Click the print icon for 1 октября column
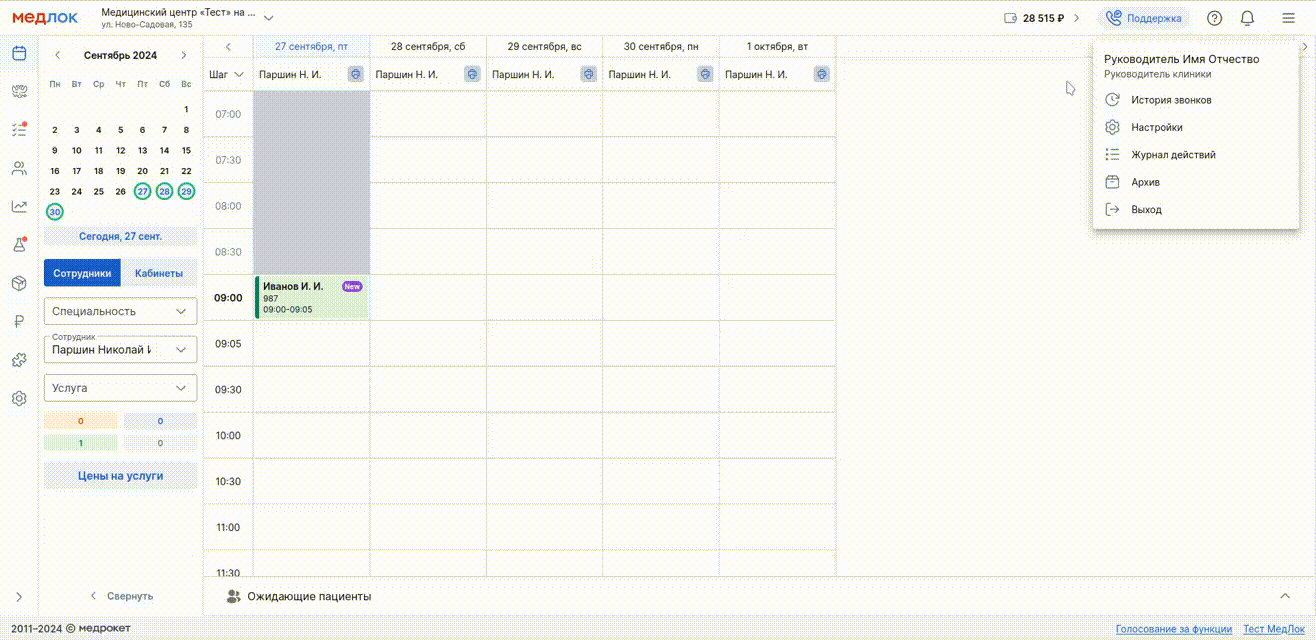 (x=821, y=74)
